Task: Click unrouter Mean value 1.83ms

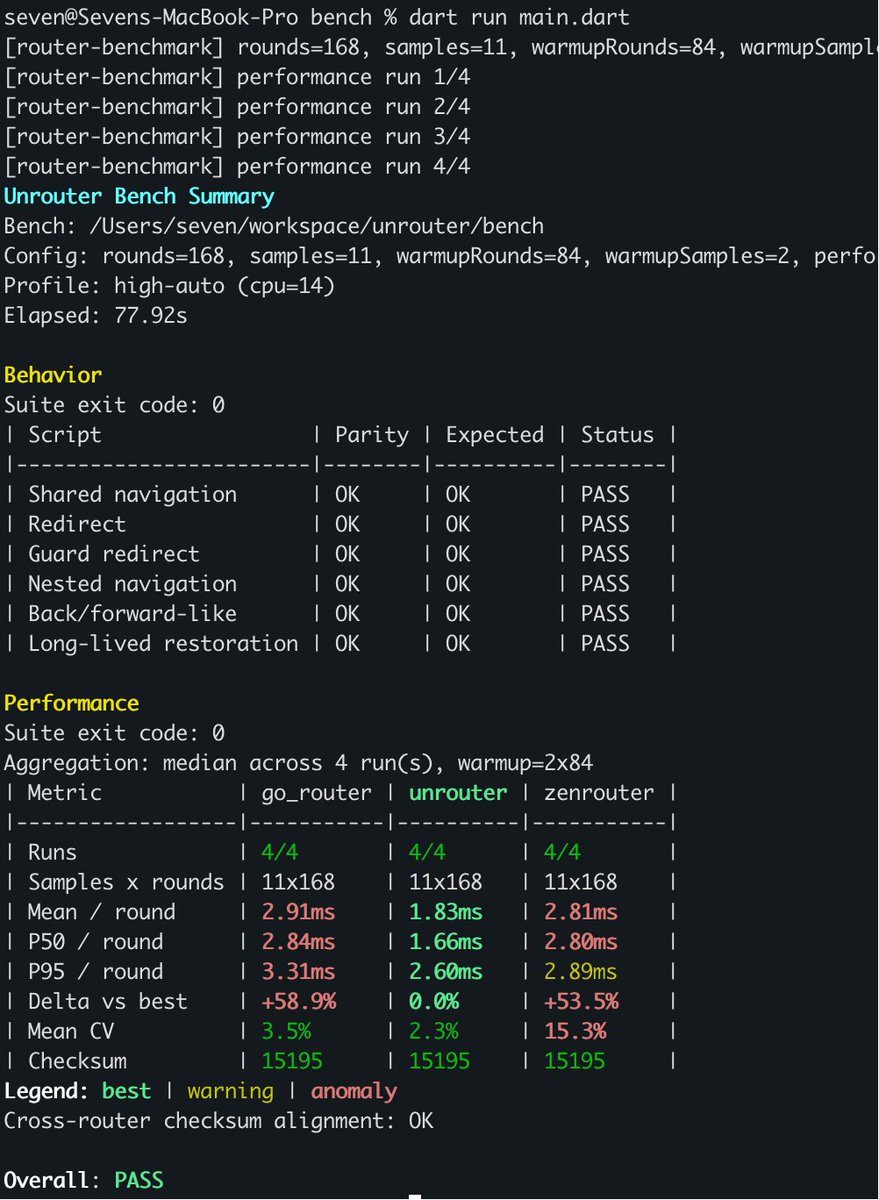Action: pyautogui.click(x=446, y=912)
